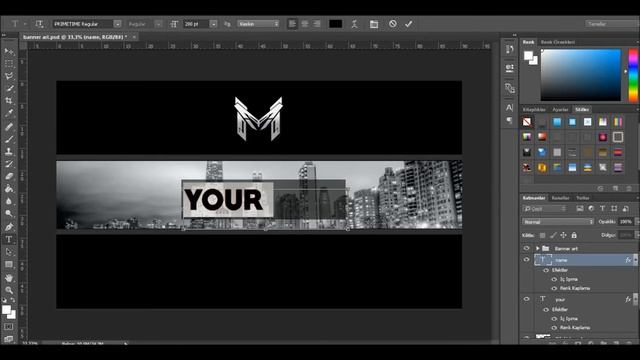Toggle text orientation in options bar
This screenshot has width=640, height=360.
point(39,24)
